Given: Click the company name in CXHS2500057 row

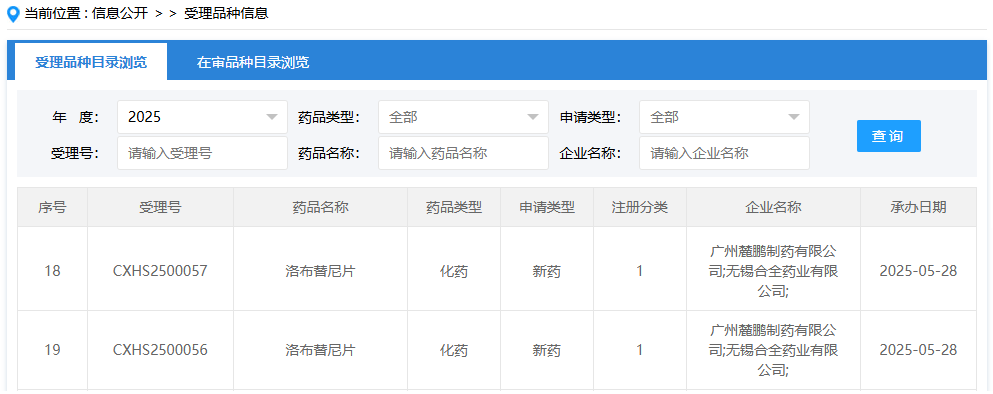Looking at the screenshot, I should [x=773, y=271].
